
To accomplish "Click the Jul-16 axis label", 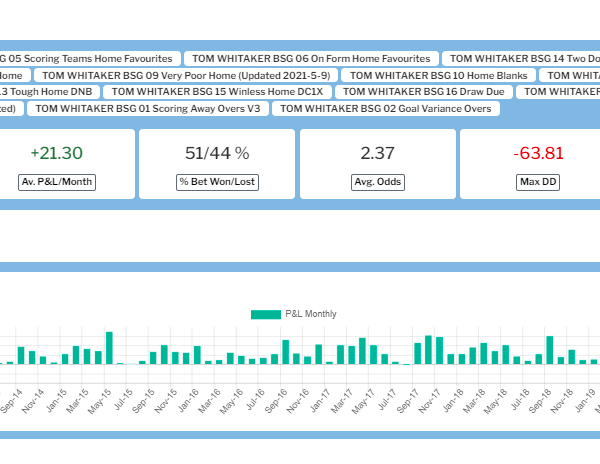I will (x=256, y=399).
